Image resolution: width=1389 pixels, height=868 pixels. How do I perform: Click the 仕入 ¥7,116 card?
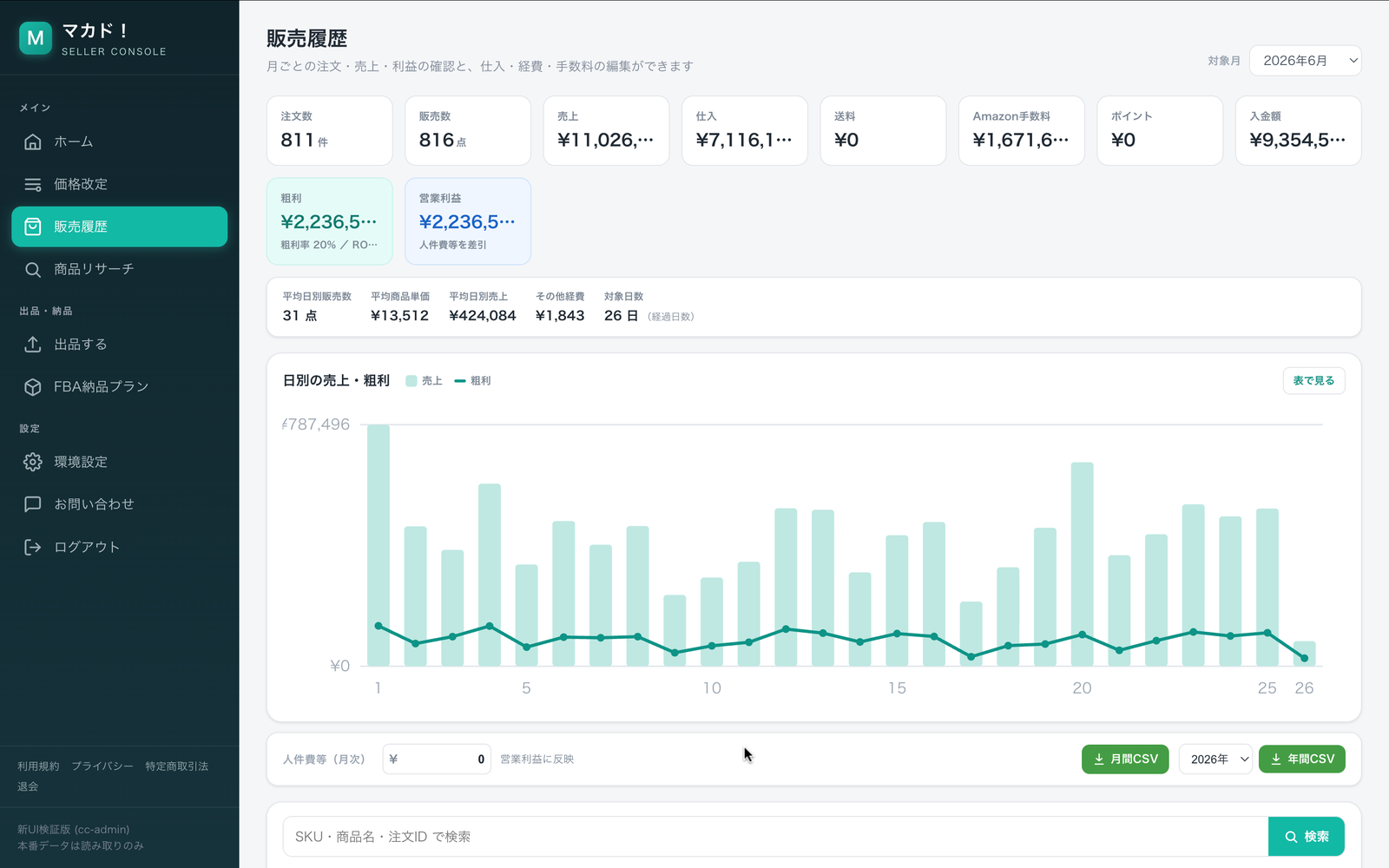(745, 130)
